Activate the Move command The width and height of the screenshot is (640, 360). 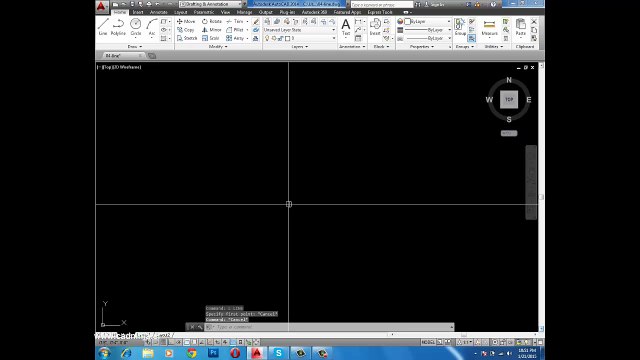(186, 21)
